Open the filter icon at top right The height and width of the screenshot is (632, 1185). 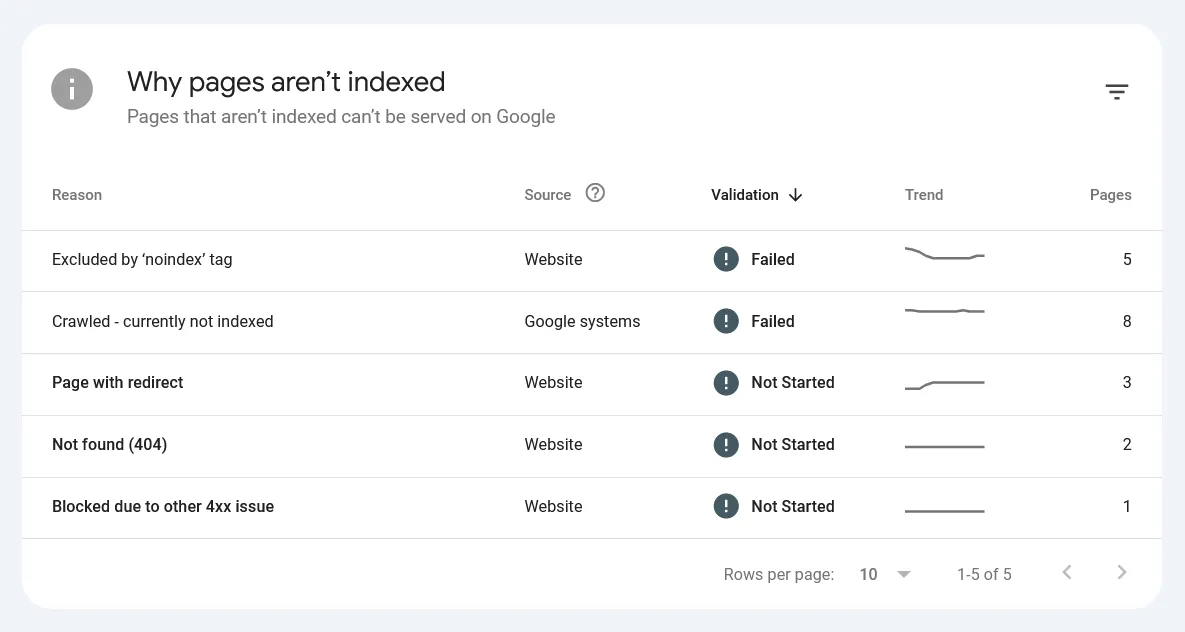[x=1117, y=91]
